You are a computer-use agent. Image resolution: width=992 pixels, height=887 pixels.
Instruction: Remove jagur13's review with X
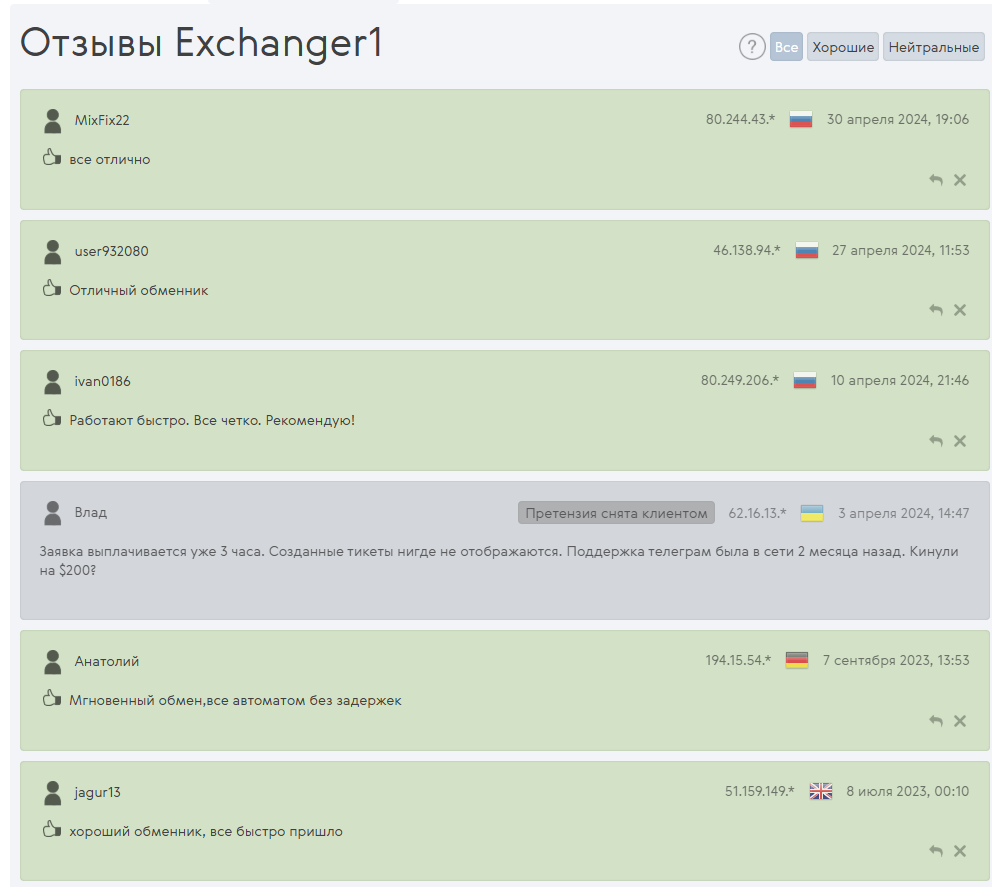(x=960, y=851)
